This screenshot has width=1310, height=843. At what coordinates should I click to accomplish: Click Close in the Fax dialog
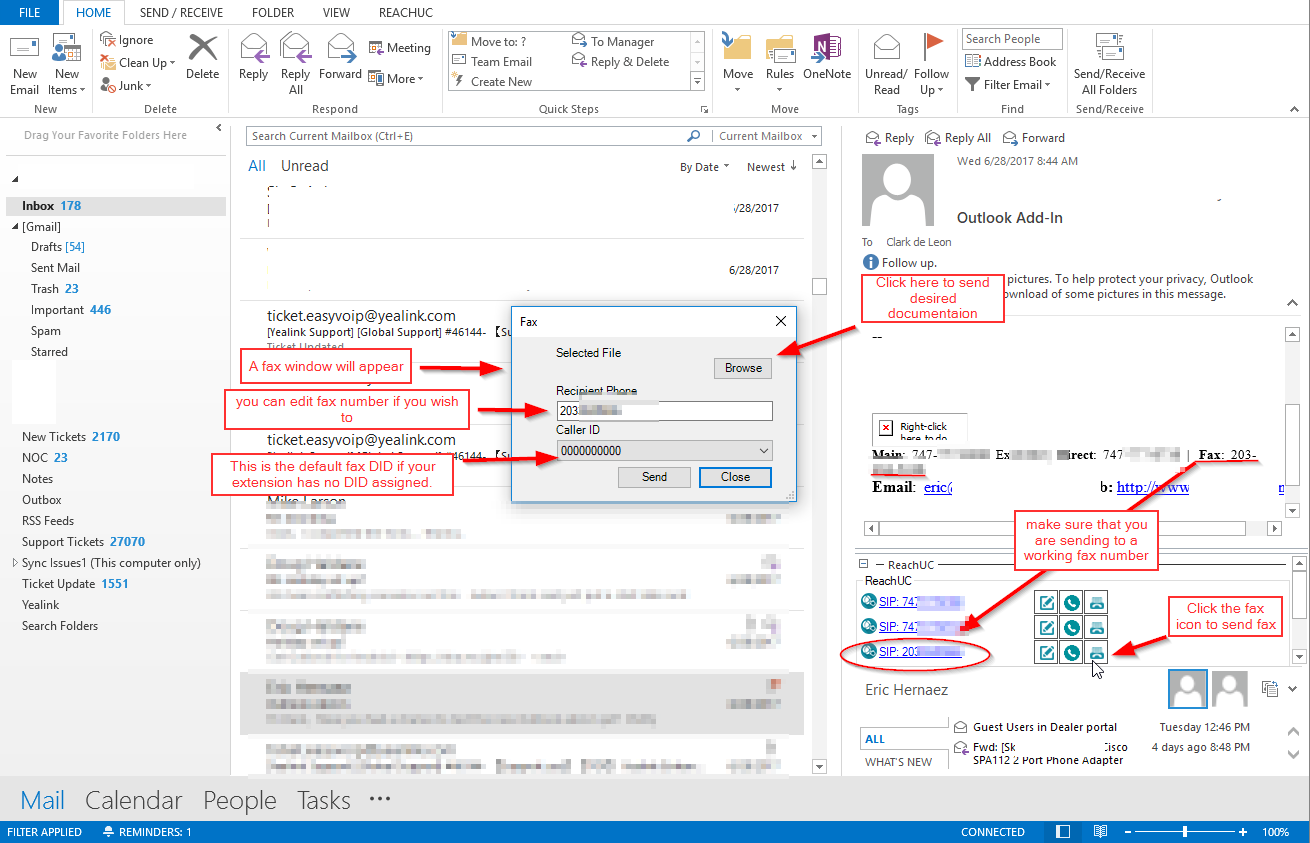click(x=735, y=477)
